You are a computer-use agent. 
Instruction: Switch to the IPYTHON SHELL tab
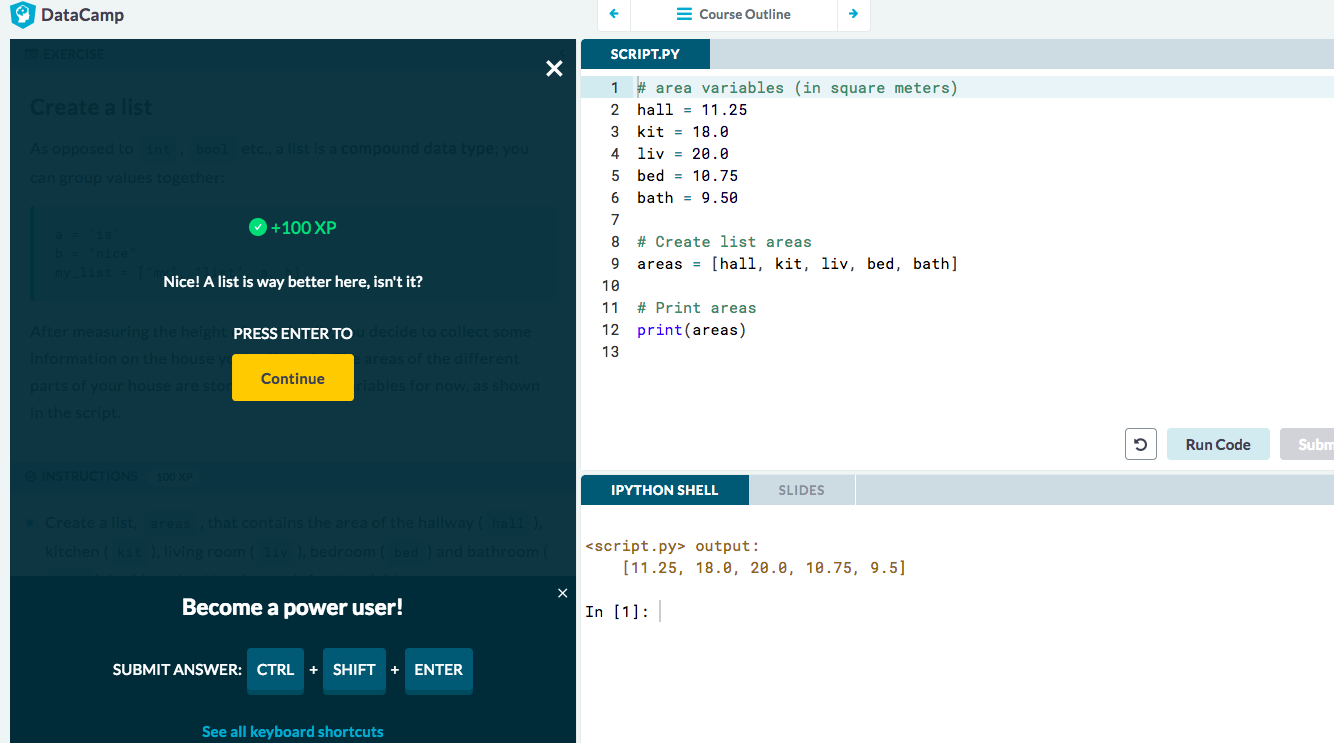(x=664, y=490)
